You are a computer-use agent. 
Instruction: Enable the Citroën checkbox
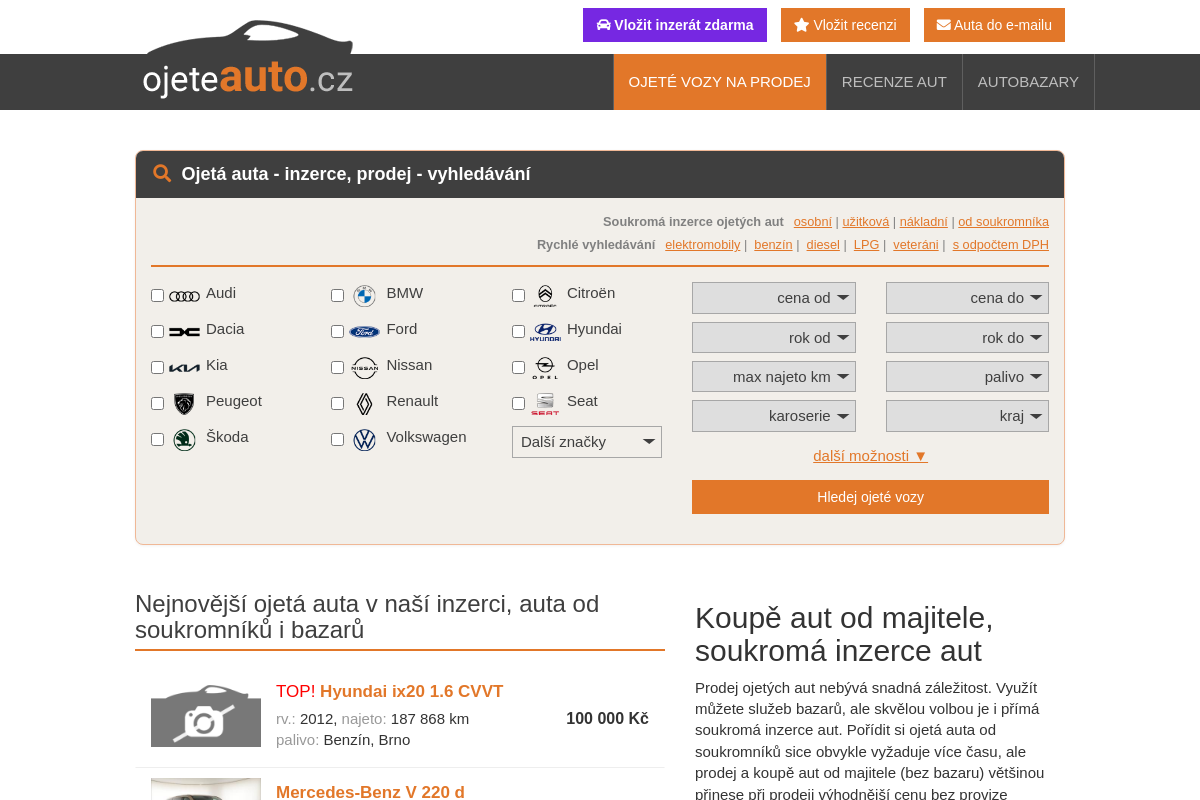pos(518,295)
